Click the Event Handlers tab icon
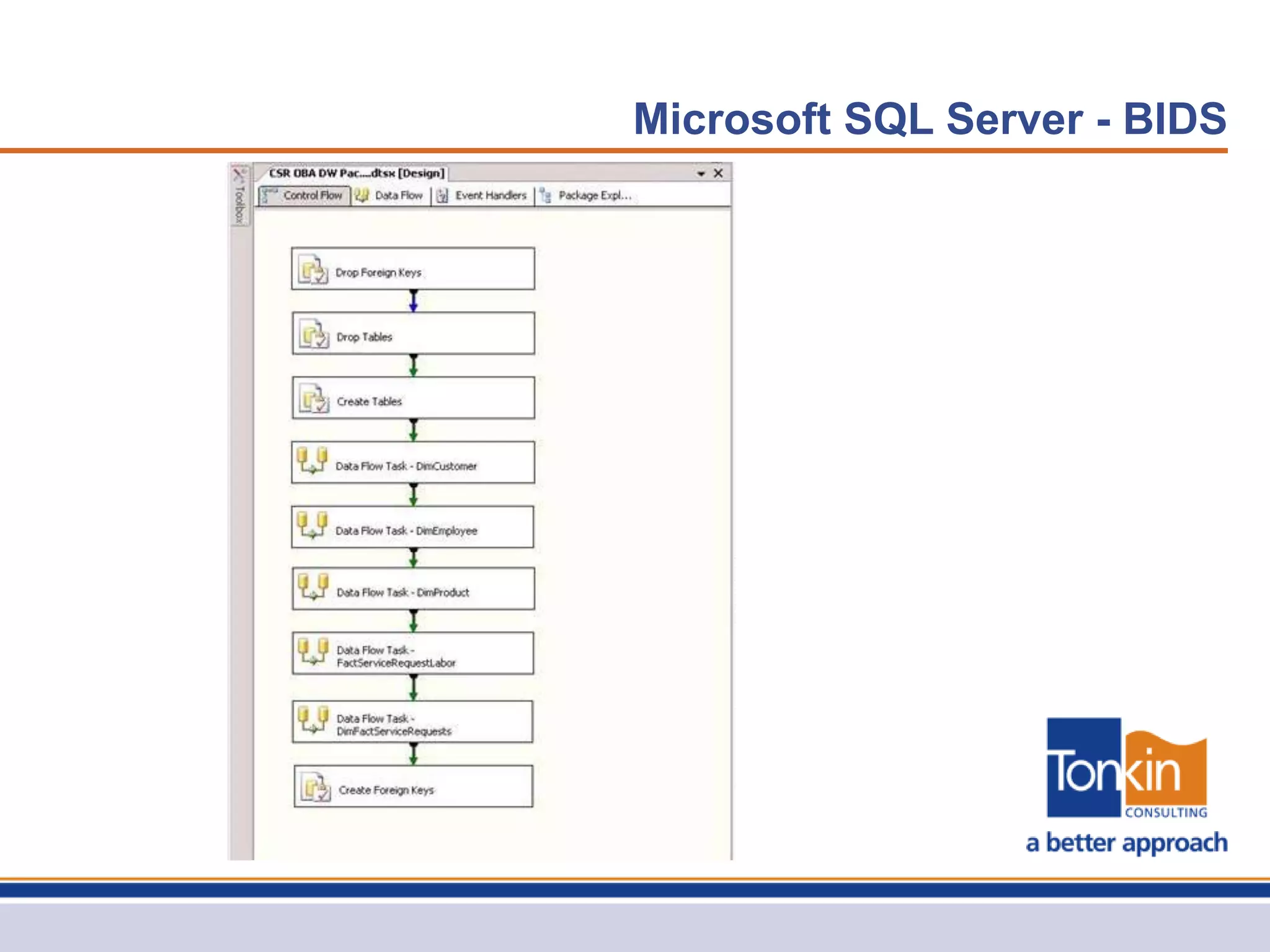This screenshot has height=952, width=1270. coord(442,196)
